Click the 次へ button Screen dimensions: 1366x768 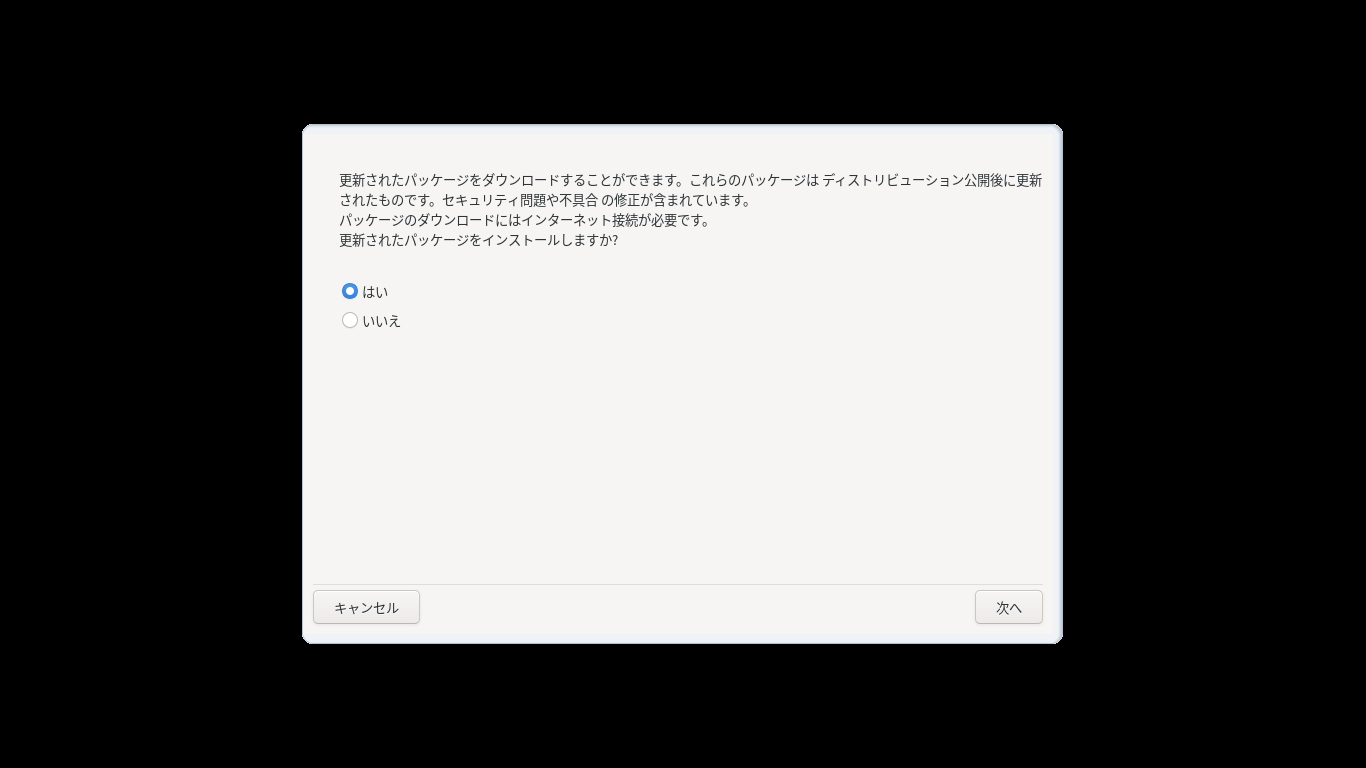click(1009, 607)
